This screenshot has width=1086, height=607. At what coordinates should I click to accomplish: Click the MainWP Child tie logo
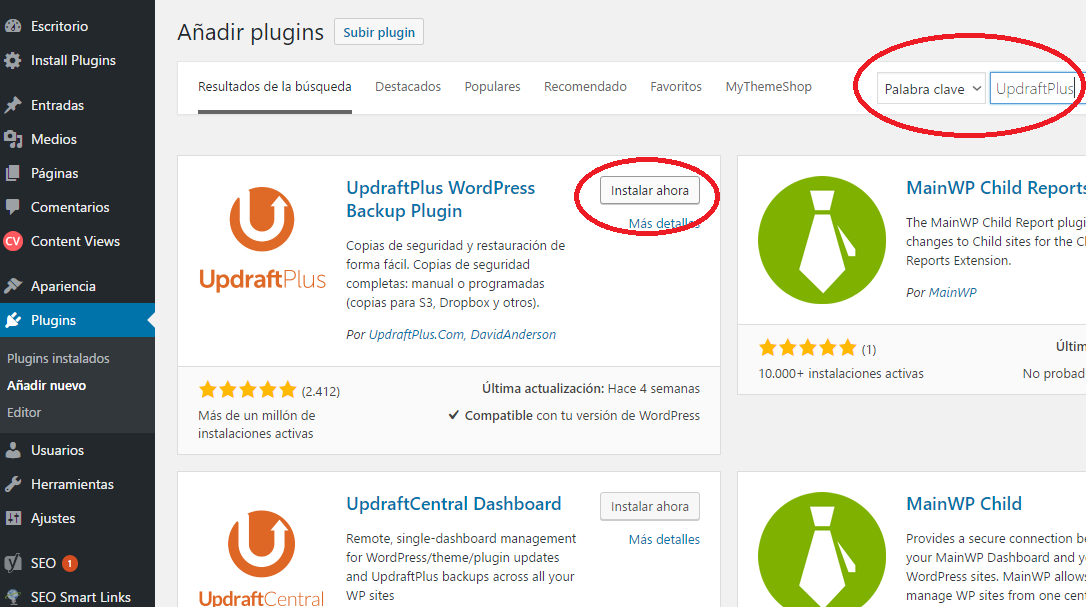(x=822, y=549)
